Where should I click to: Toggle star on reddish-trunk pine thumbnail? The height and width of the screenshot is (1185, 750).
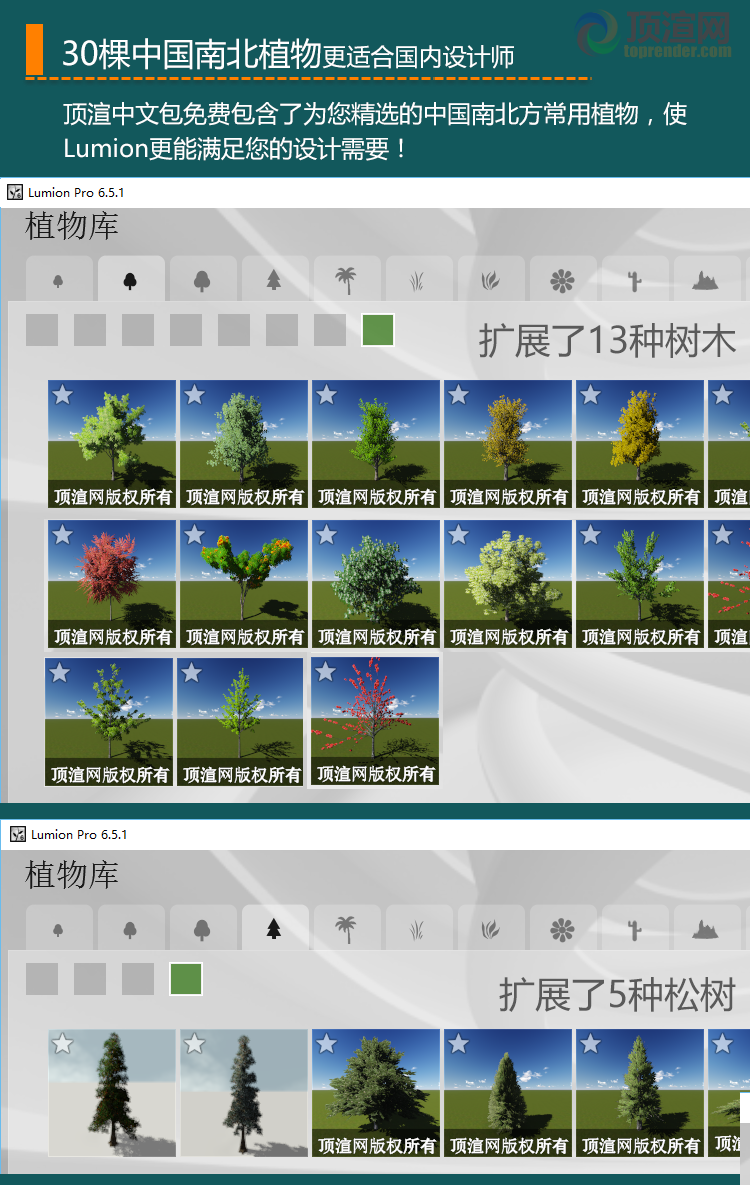[63, 1044]
